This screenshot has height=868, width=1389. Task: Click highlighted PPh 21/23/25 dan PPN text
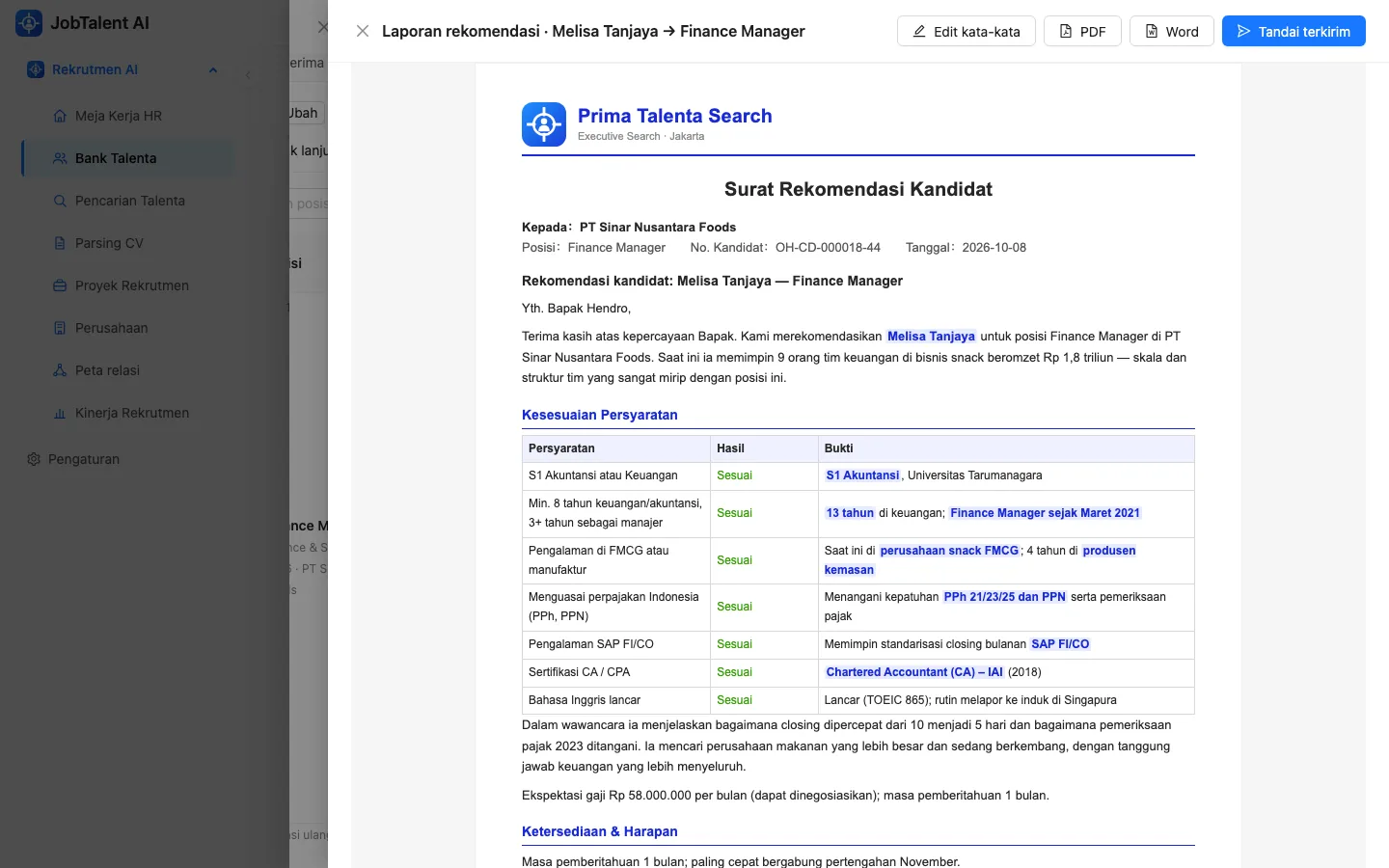tap(1004, 597)
